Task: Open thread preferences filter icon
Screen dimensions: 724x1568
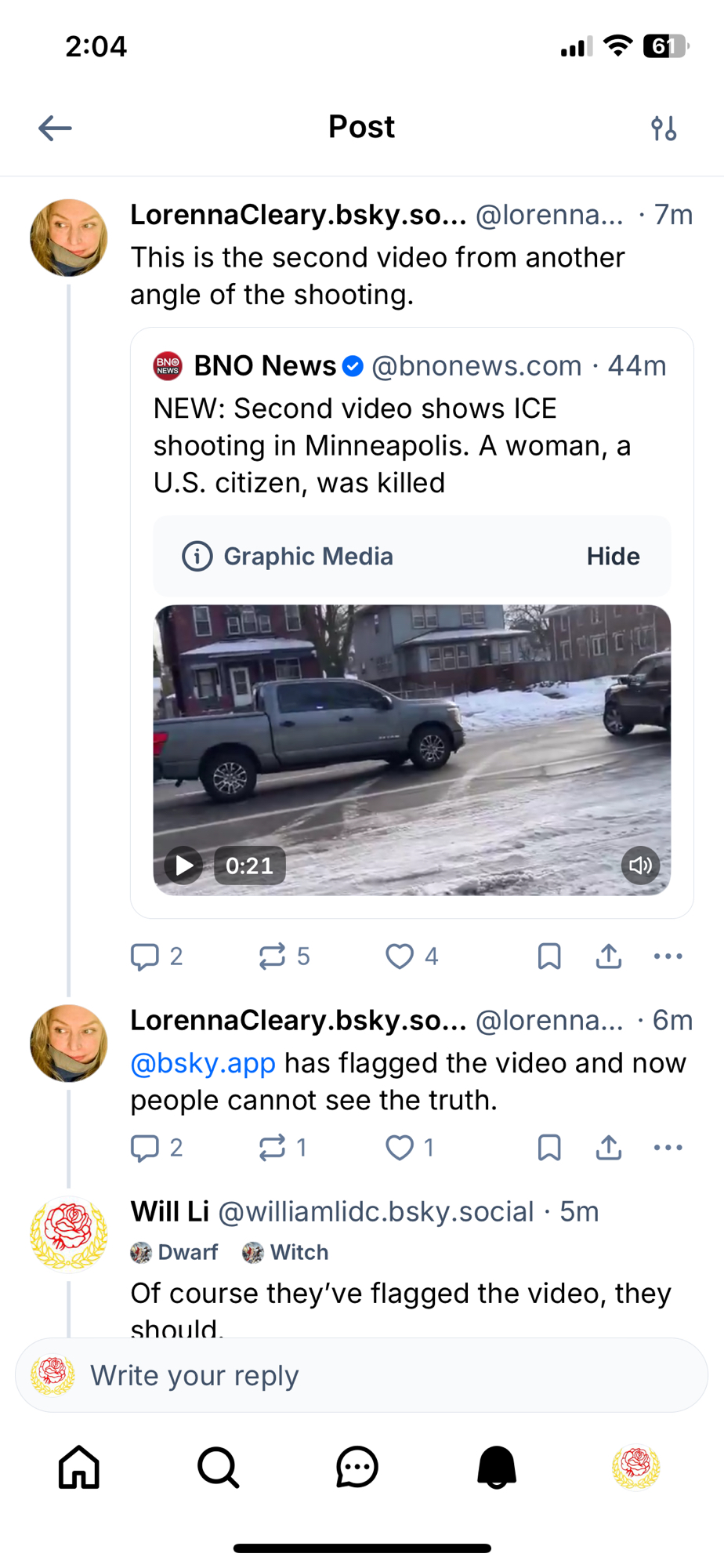Action: pos(664,128)
